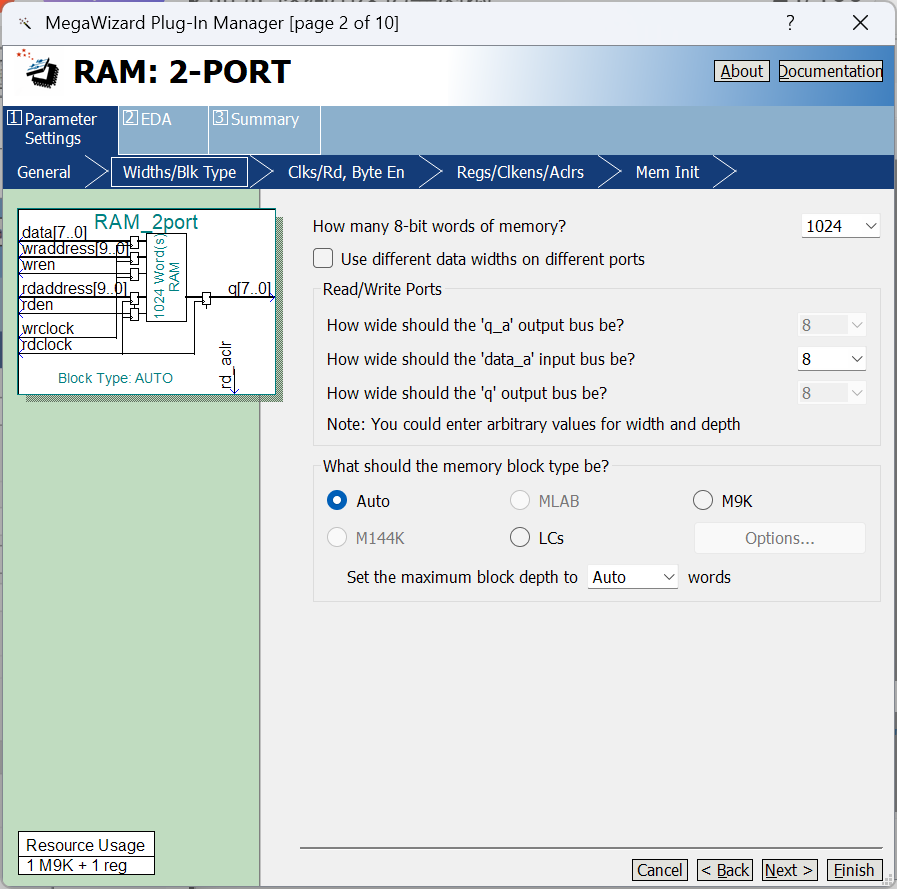Select the M144K memory block type
The width and height of the screenshot is (897, 889).
[x=337, y=538]
